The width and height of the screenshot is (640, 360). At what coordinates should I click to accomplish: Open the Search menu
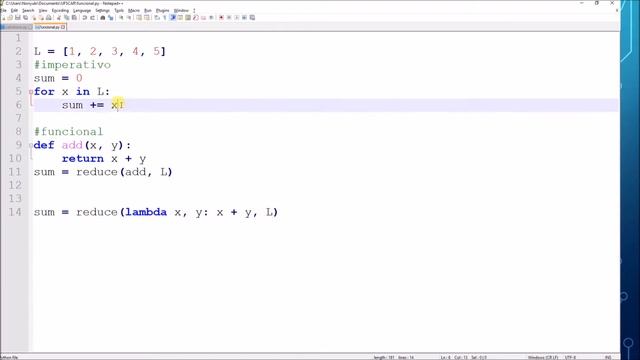click(x=28, y=10)
